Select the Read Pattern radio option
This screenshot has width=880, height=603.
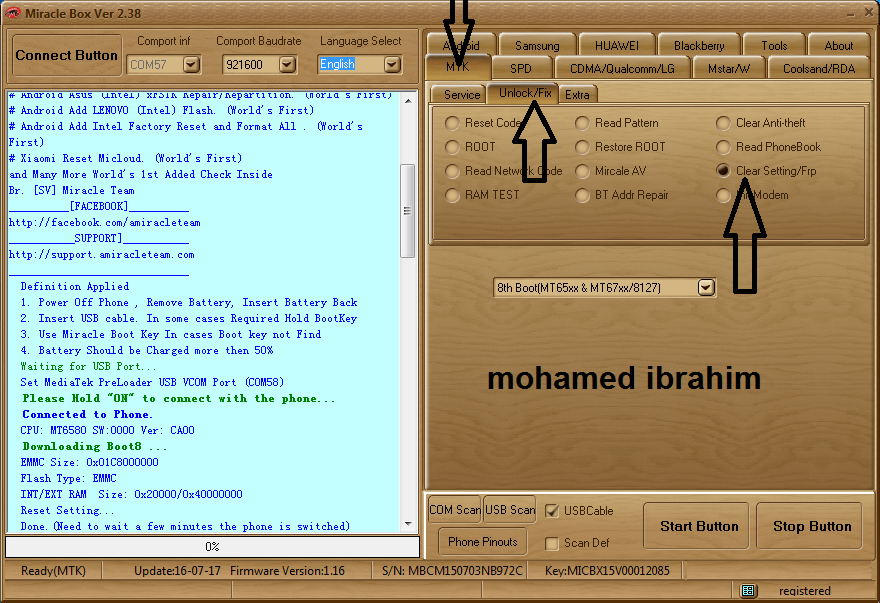tap(582, 123)
